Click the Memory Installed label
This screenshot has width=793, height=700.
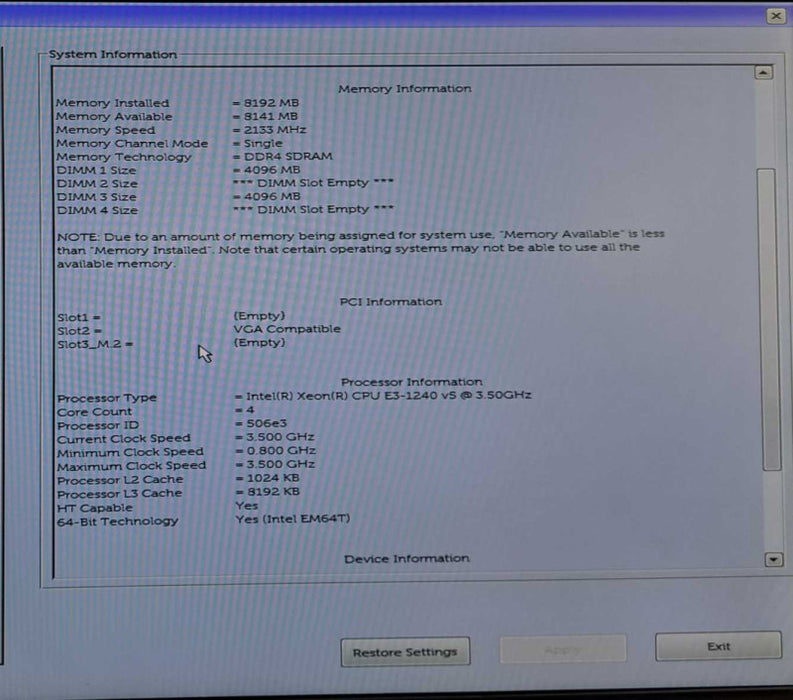[112, 103]
